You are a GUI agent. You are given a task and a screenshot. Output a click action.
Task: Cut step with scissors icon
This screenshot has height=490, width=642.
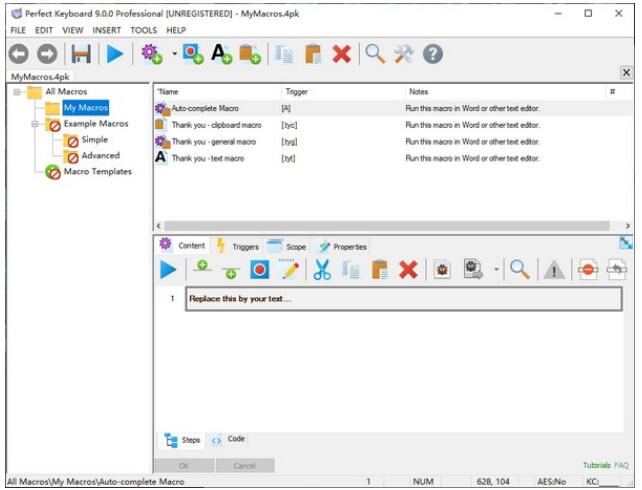pos(322,270)
